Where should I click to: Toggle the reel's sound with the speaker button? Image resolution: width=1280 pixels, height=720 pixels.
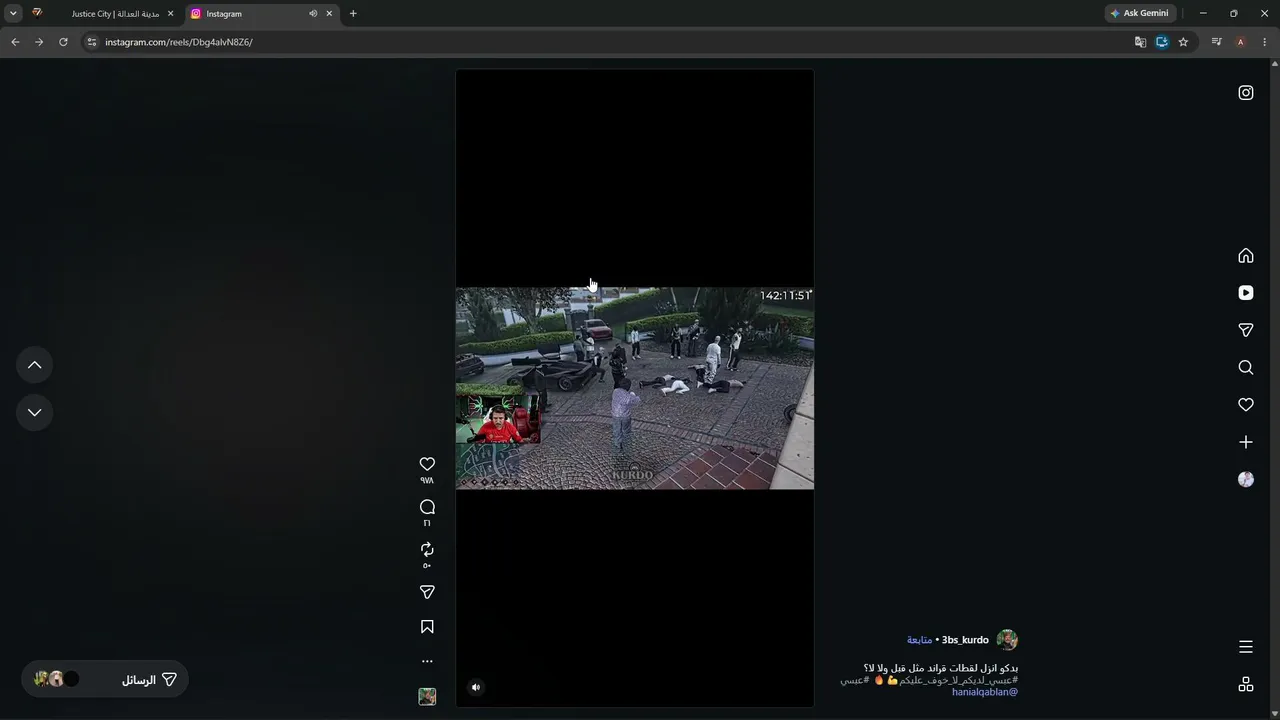click(476, 687)
